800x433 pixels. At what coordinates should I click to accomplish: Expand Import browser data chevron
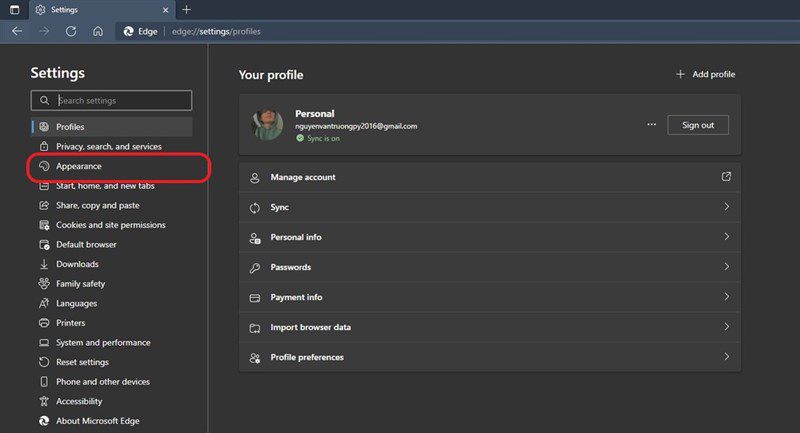click(x=727, y=327)
